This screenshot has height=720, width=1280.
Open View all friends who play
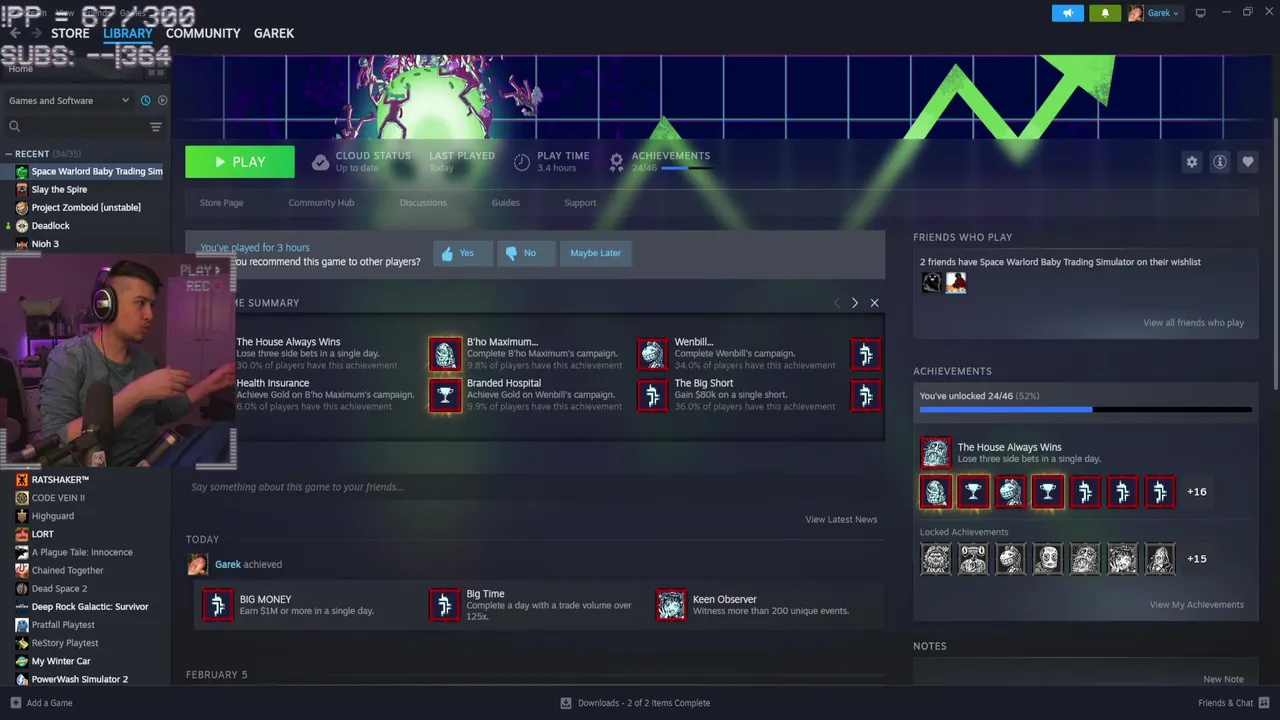[1193, 323]
